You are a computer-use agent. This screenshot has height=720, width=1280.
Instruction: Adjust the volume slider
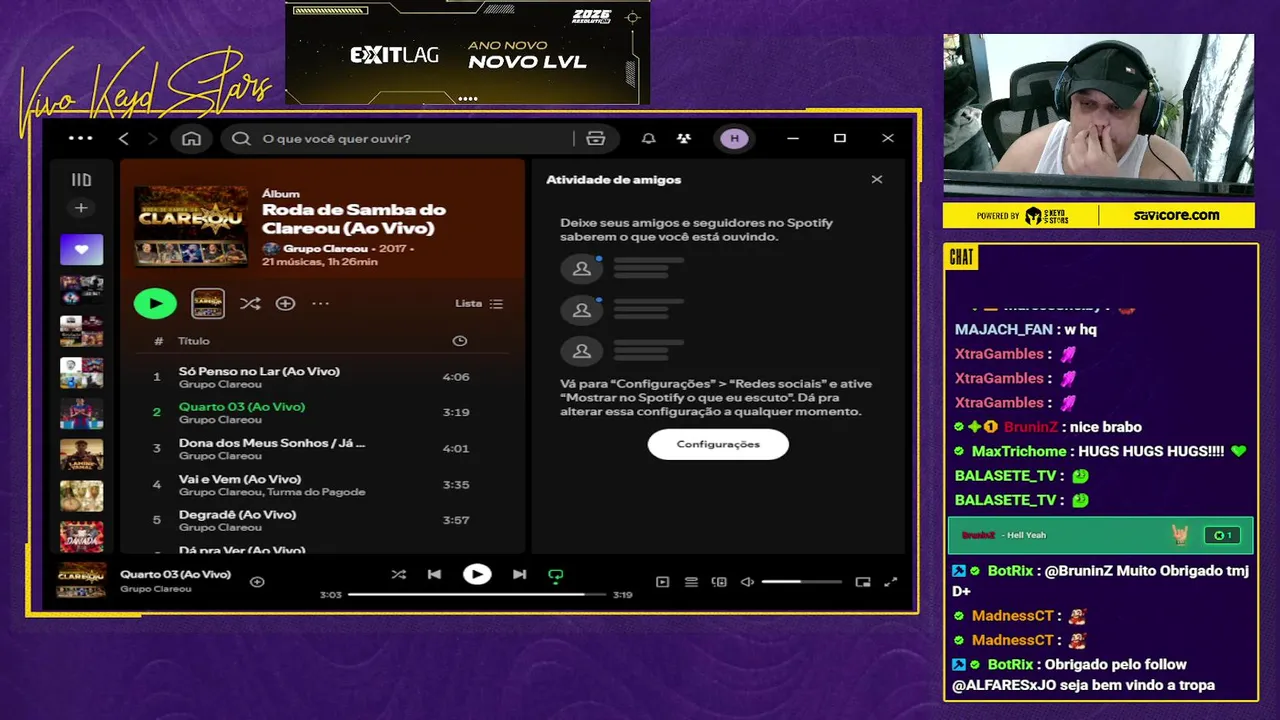tap(802, 582)
